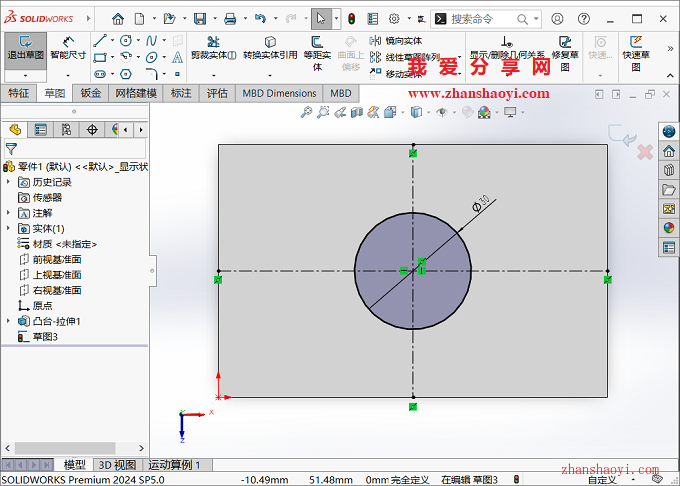Image resolution: width=680 pixels, height=486 pixels.
Task: Toggle the Section View icon in view toolbar
Action: point(358,113)
